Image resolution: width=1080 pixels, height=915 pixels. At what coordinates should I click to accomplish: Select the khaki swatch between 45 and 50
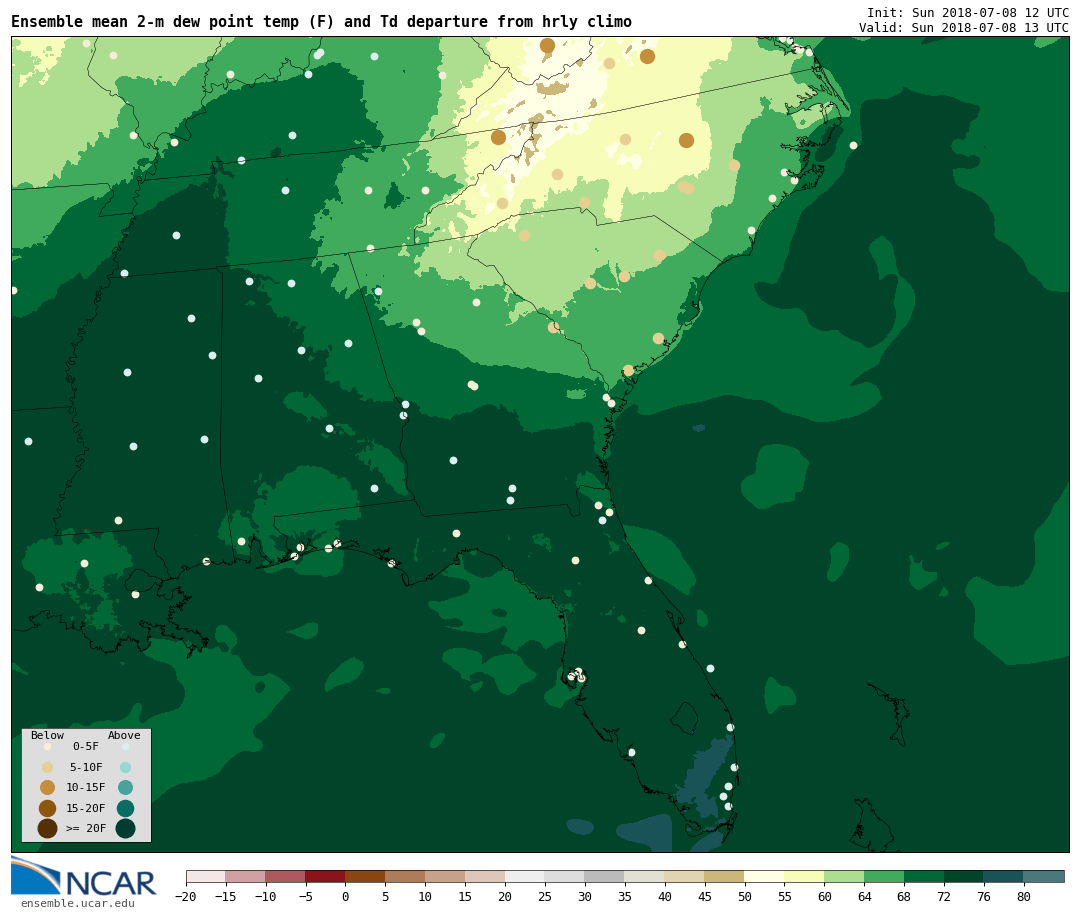point(725,877)
